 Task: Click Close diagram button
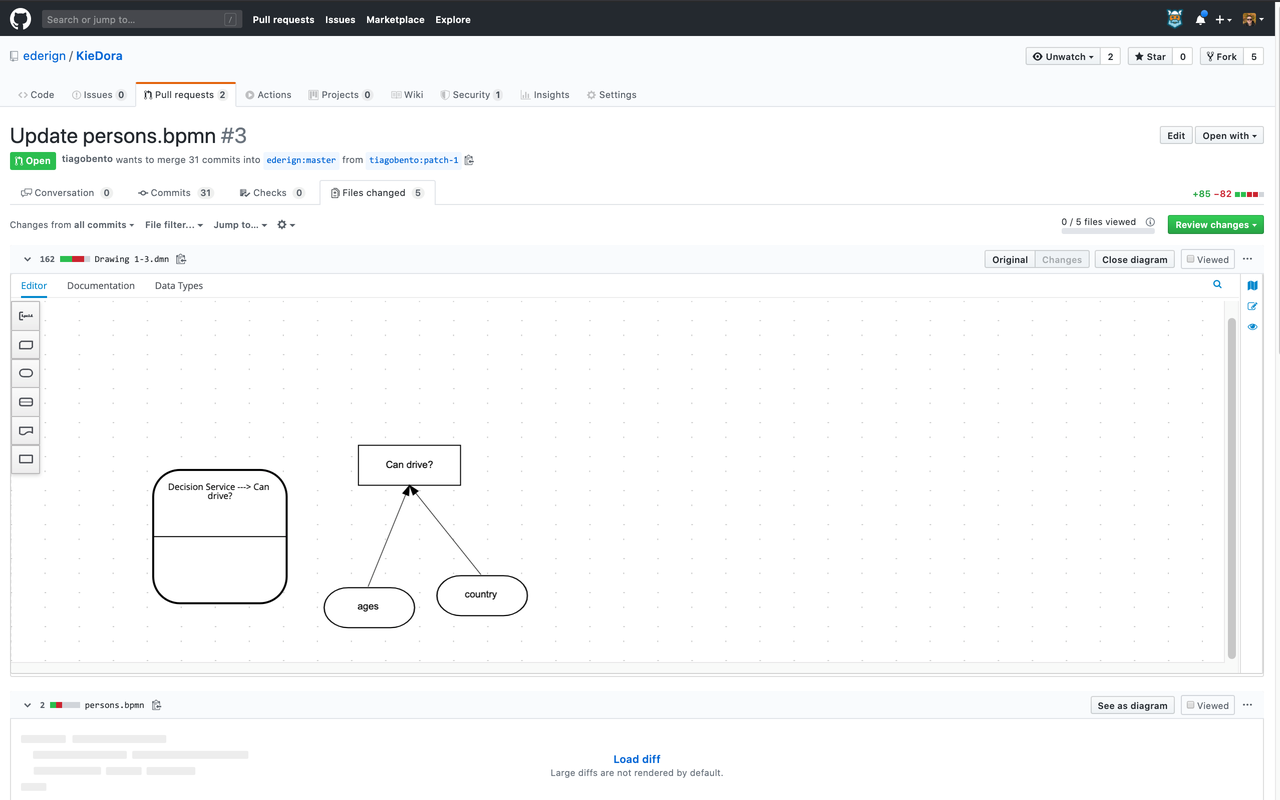coord(1134,259)
